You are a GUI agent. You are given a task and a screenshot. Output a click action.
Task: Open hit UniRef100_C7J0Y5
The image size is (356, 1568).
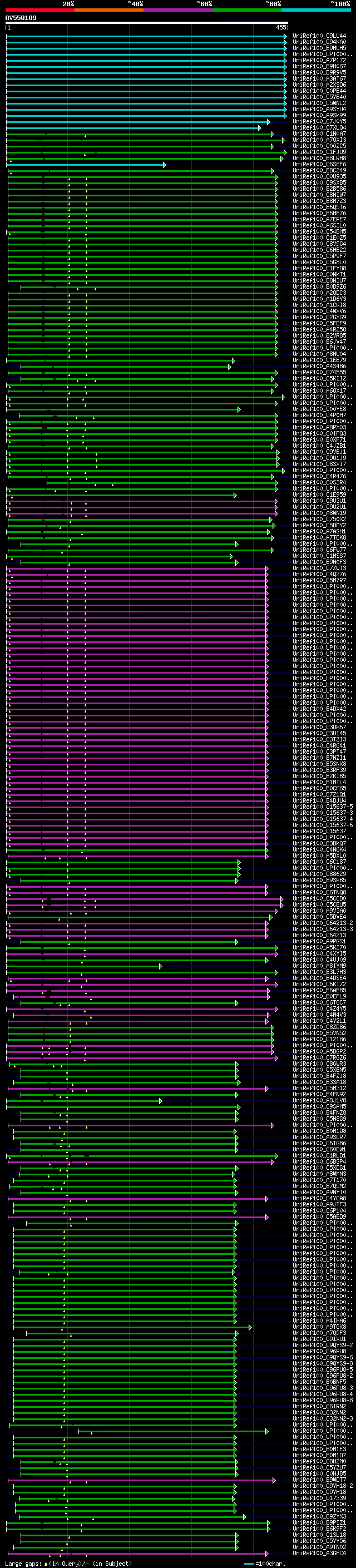coord(319,121)
